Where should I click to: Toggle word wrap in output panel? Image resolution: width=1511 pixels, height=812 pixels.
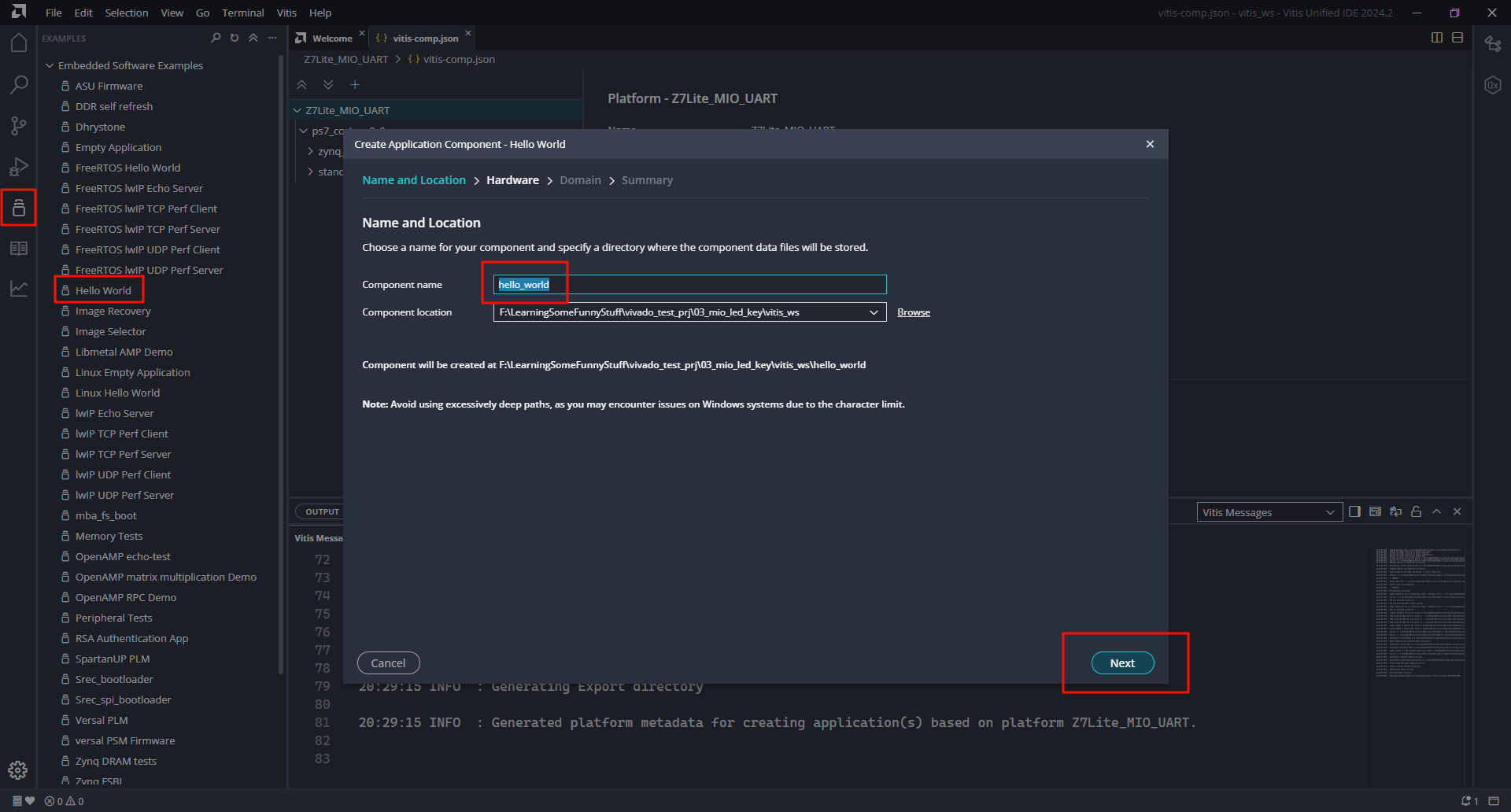(x=1395, y=511)
